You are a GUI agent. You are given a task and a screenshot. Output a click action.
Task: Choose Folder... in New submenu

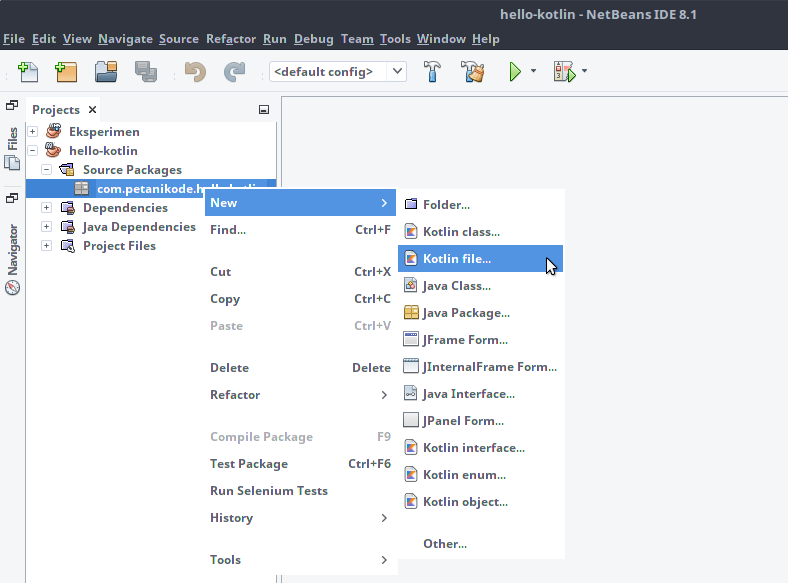point(480,205)
